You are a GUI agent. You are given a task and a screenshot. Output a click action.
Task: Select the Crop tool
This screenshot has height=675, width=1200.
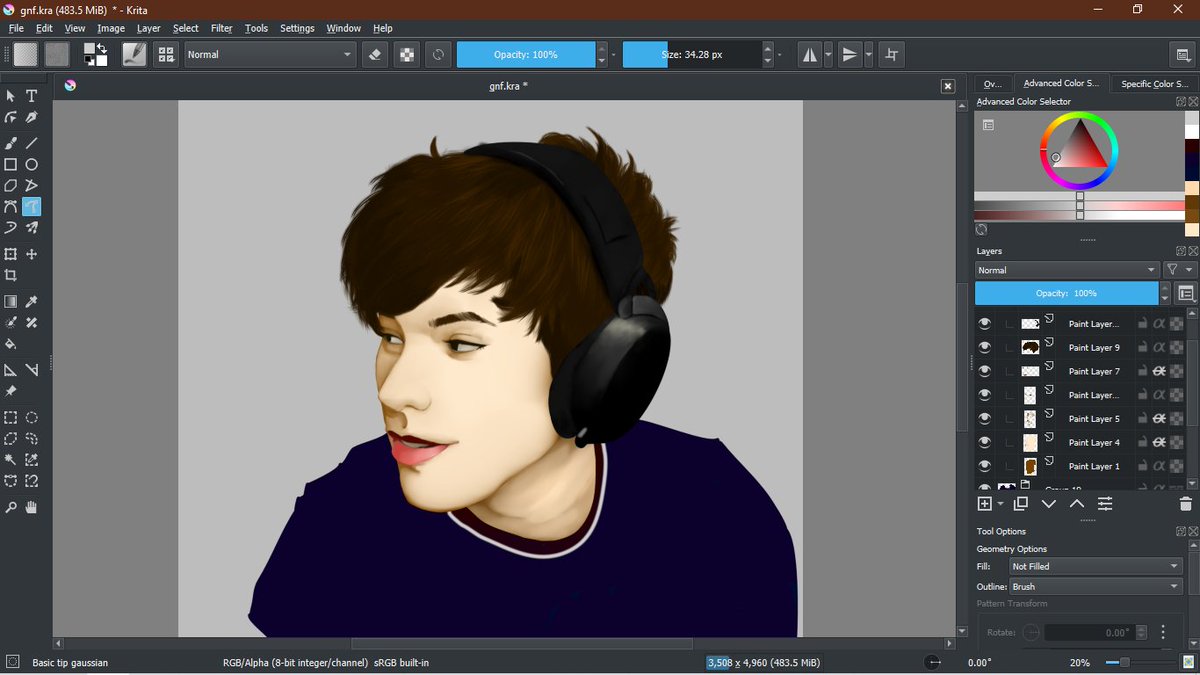click(x=11, y=276)
